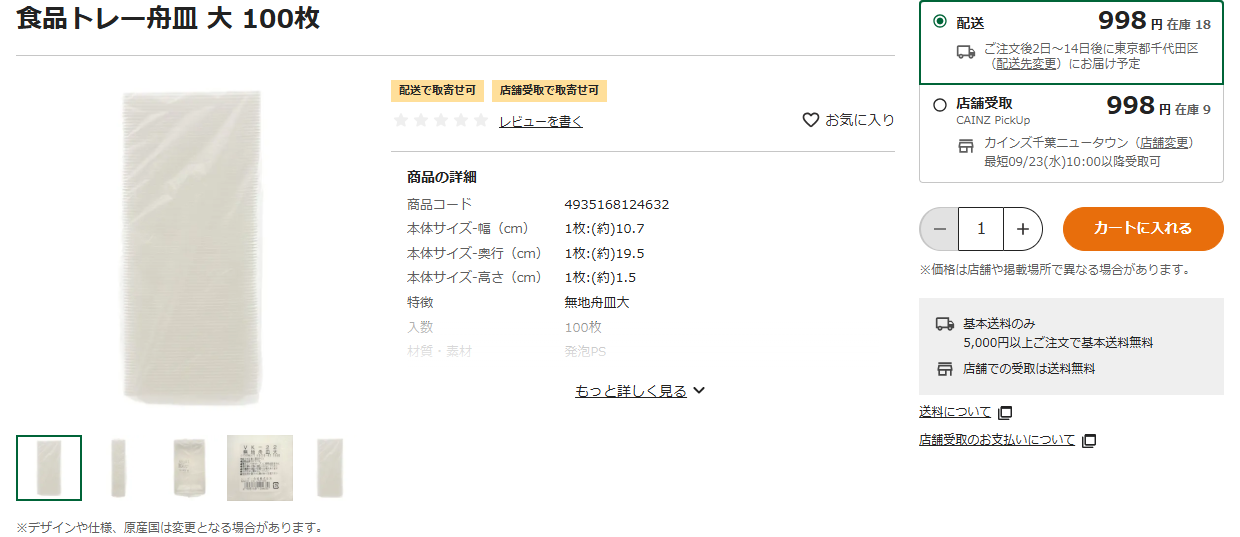
Task: Click the quantity input field
Action: (981, 229)
